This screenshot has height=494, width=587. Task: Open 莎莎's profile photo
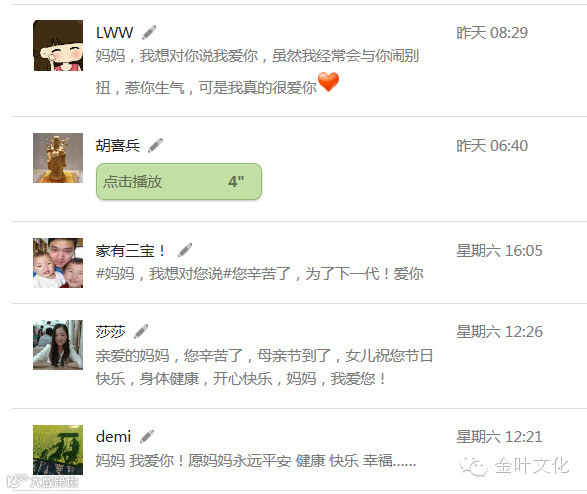click(58, 345)
